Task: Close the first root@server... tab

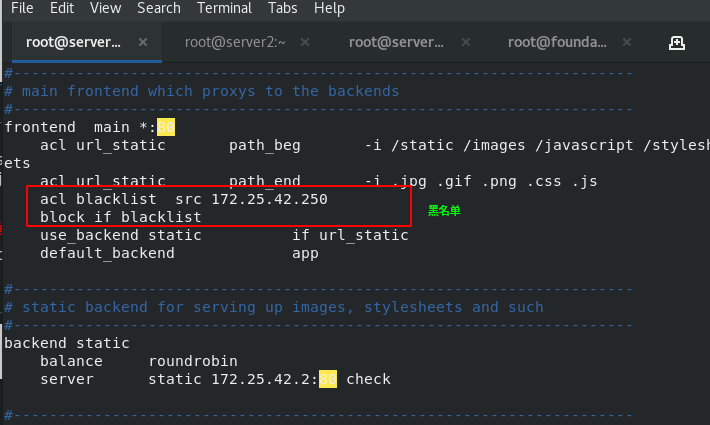Action: coord(143,42)
